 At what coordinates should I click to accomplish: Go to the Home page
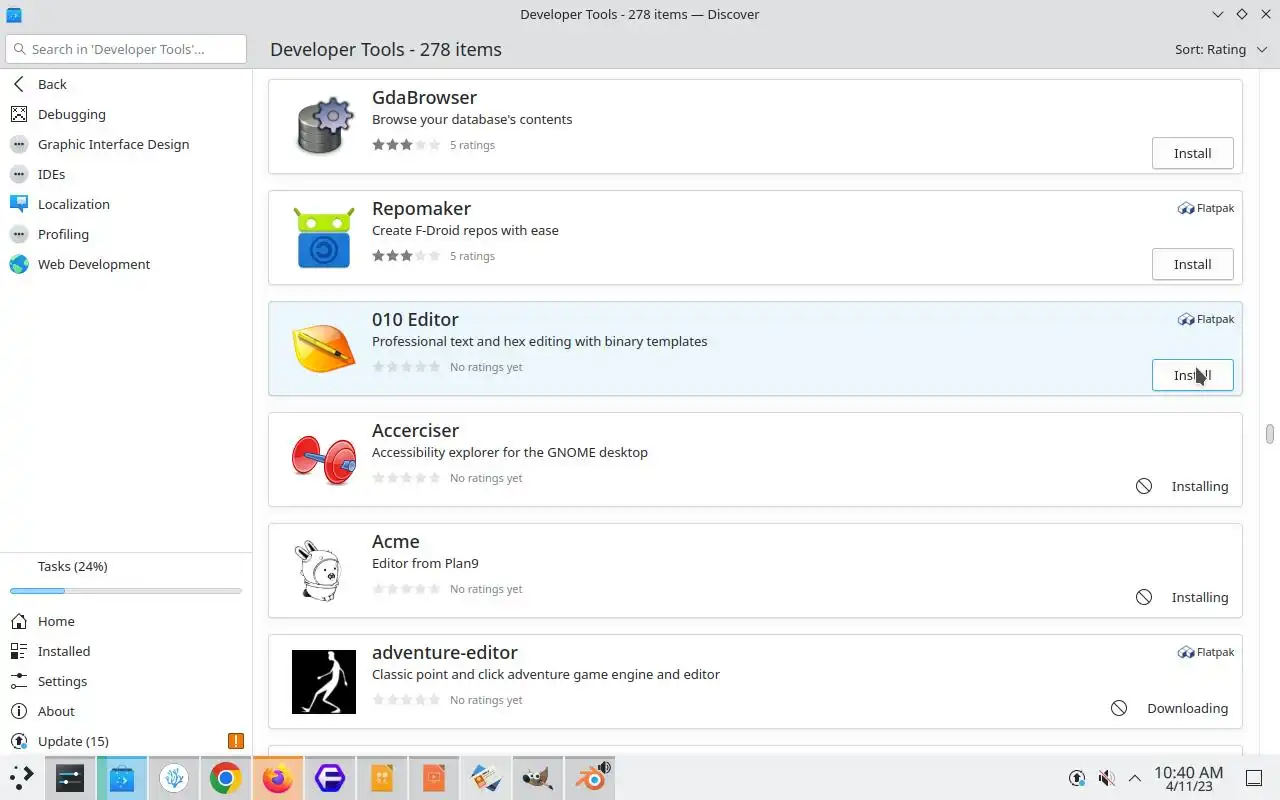pyautogui.click(x=126, y=621)
